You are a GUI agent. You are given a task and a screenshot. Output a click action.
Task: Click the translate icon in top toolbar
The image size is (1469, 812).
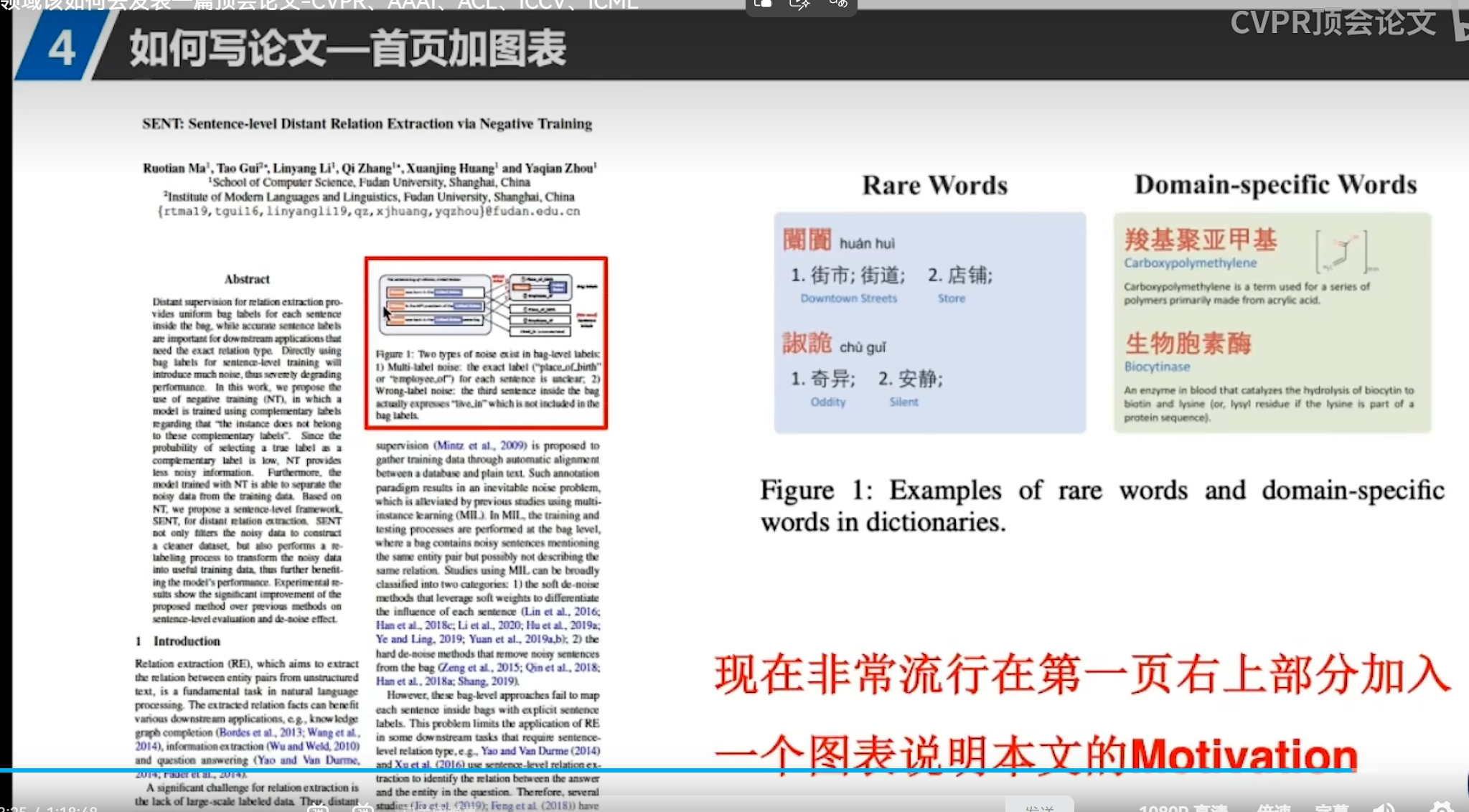[x=837, y=4]
